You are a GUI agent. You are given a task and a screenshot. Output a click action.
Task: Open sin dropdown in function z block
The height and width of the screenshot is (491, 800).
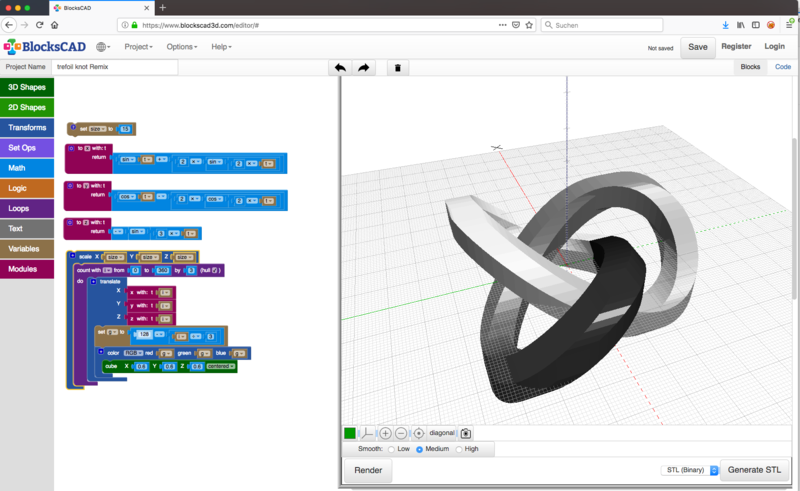coord(137,232)
